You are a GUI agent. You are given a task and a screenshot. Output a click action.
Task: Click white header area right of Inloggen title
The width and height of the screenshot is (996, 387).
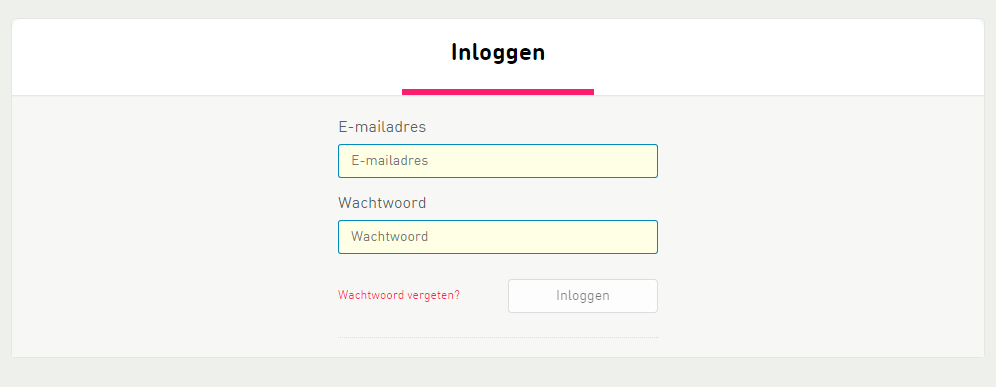[788, 57]
